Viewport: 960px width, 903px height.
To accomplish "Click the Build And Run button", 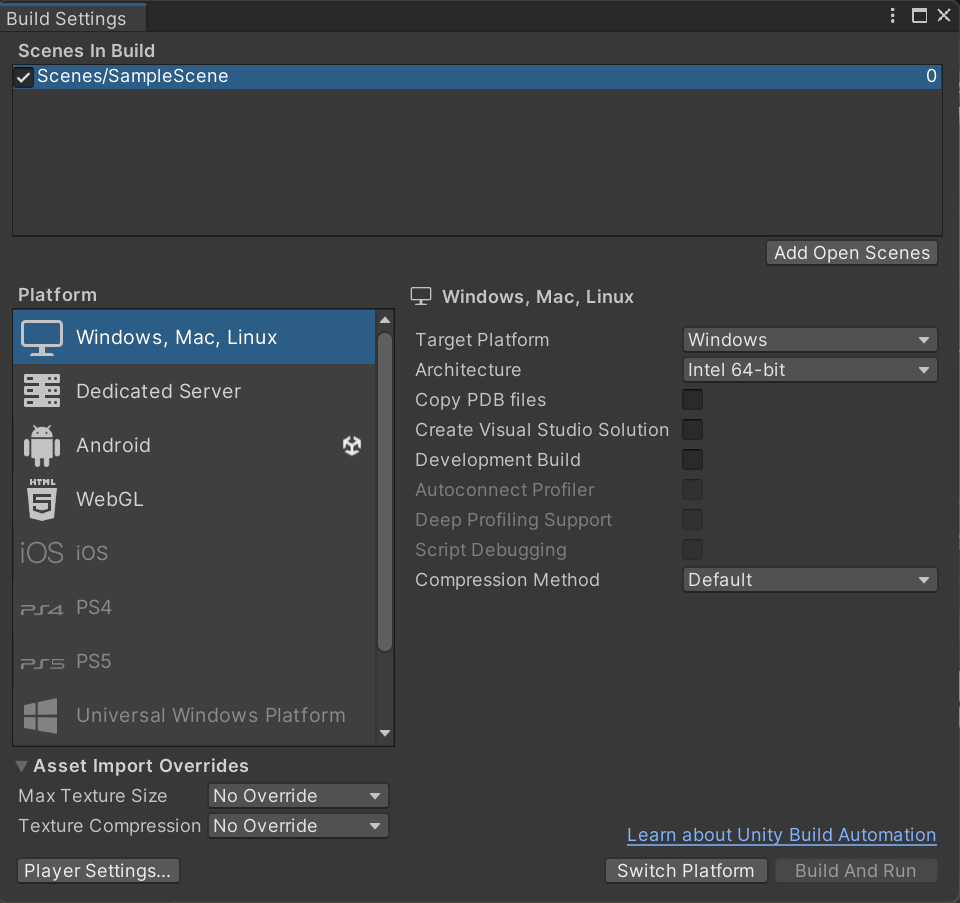I will coord(856,871).
